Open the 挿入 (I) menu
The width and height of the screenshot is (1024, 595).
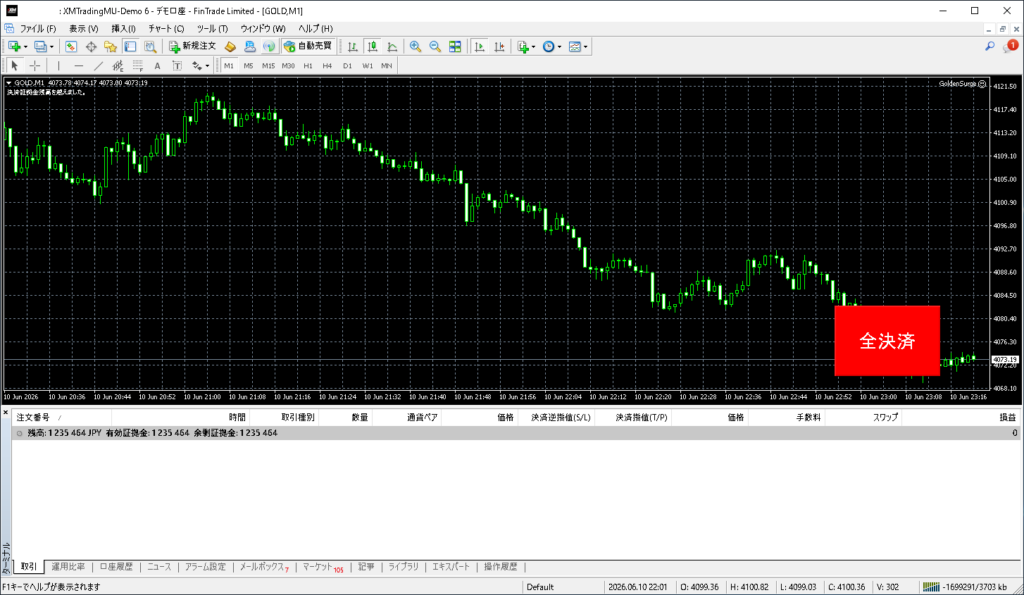(x=123, y=29)
